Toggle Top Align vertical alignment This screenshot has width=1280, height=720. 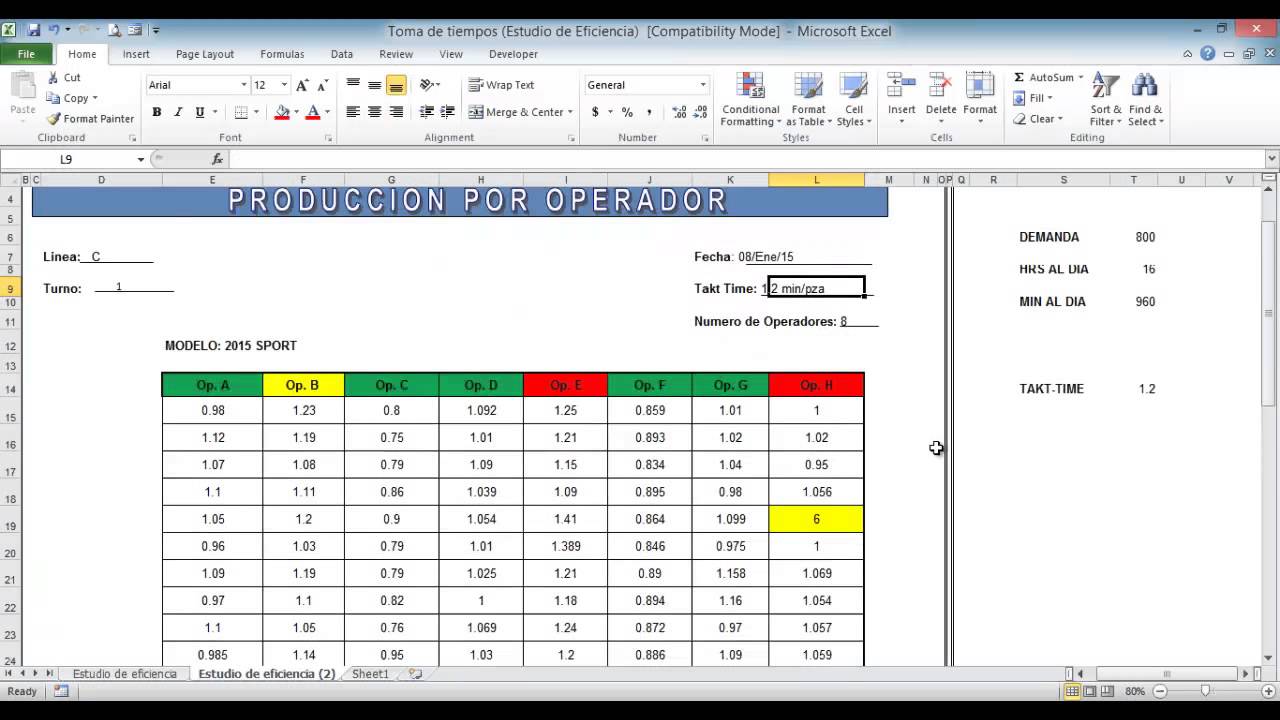pos(353,85)
